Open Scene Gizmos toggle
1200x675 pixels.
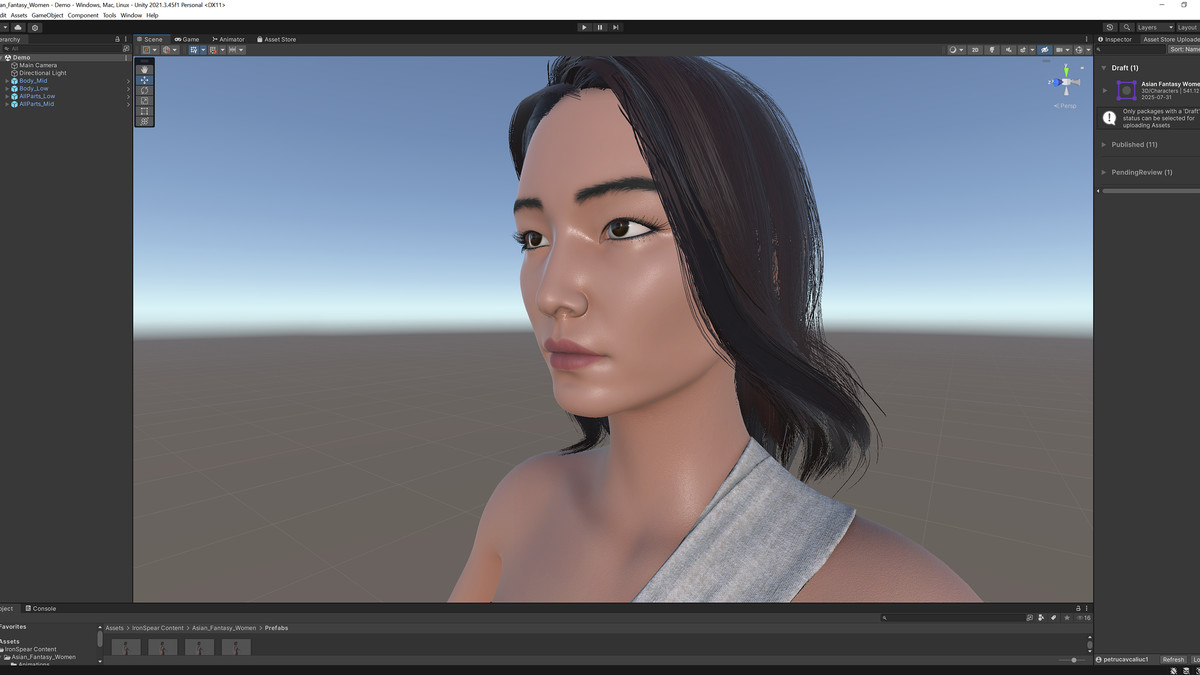[1078, 50]
